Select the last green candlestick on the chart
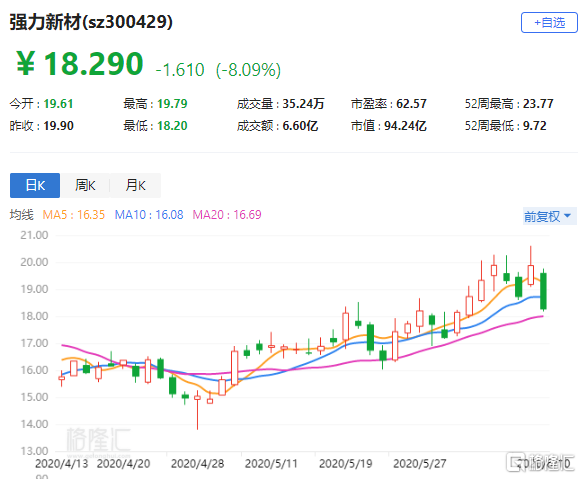Image resolution: width=581 pixels, height=479 pixels. click(x=543, y=291)
